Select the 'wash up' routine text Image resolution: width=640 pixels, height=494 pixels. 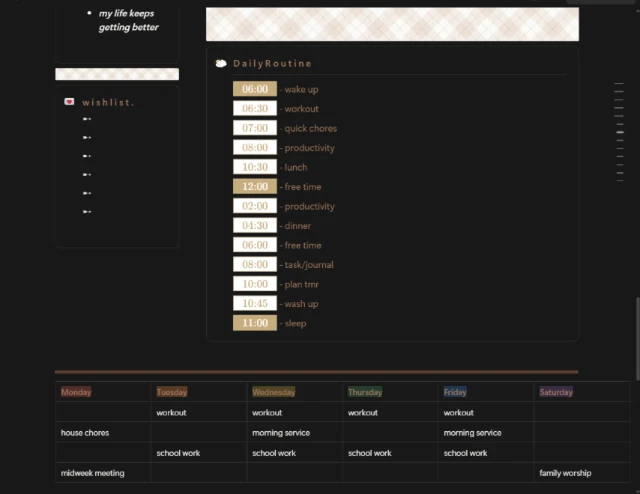(301, 304)
